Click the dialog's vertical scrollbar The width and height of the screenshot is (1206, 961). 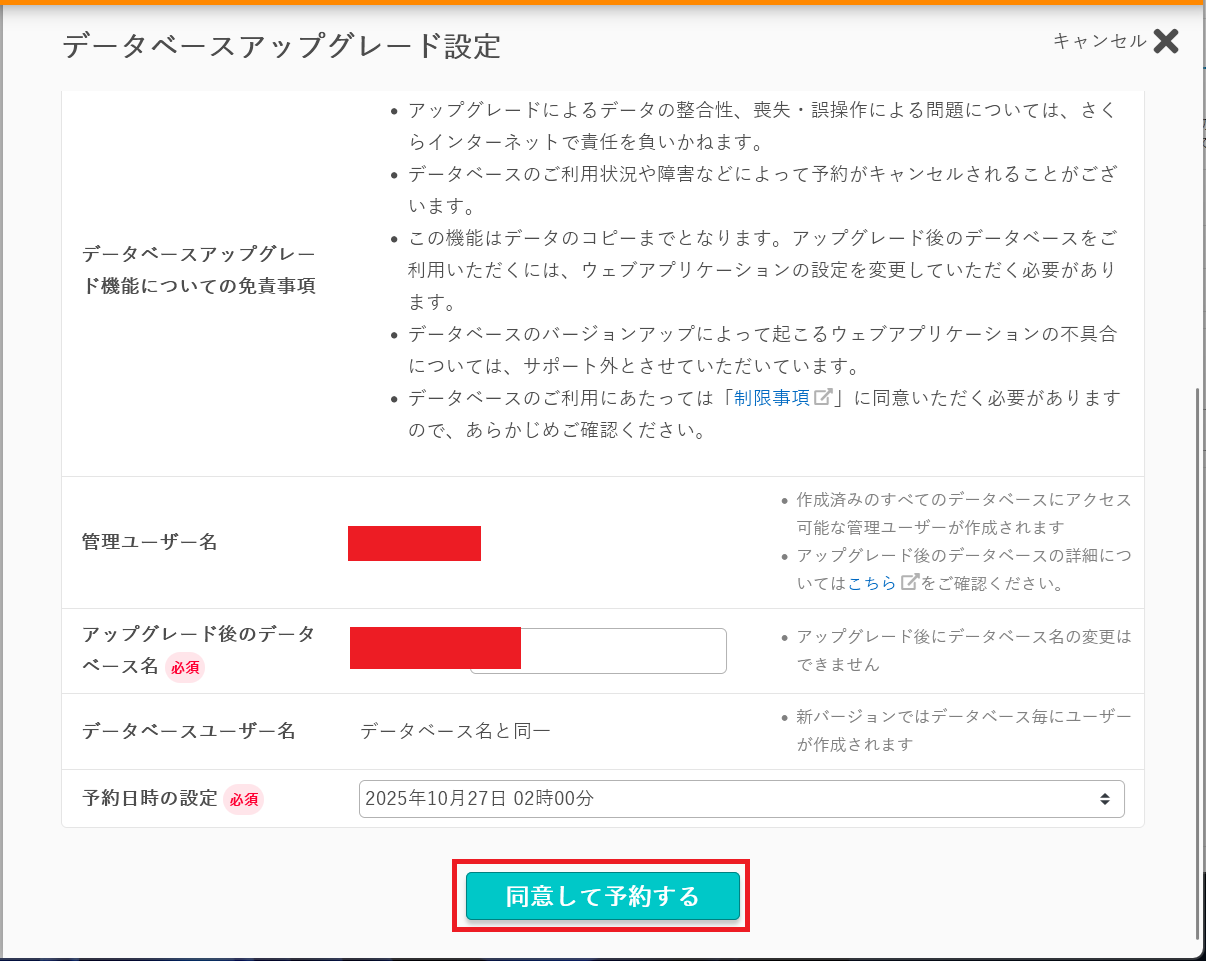(1199, 660)
